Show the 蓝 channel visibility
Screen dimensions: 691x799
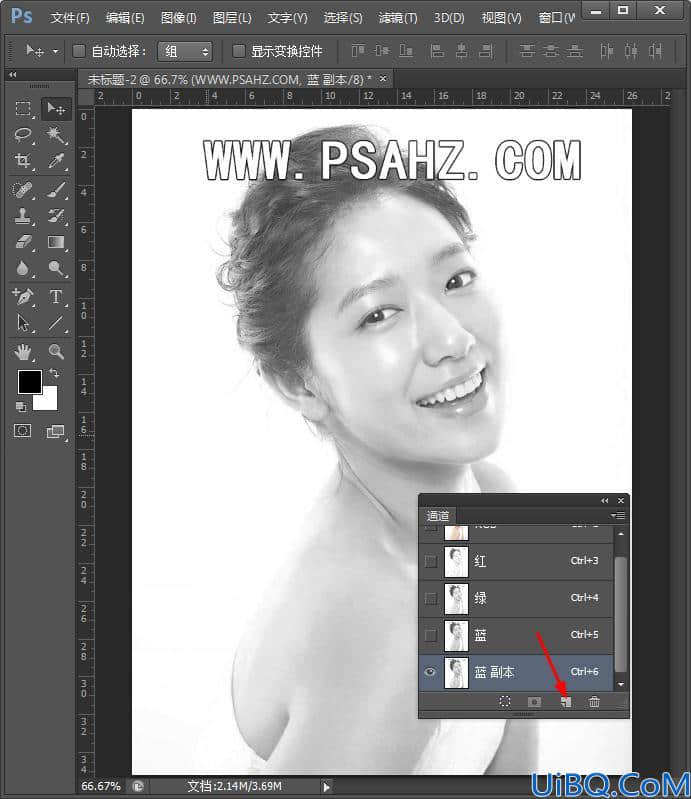431,635
